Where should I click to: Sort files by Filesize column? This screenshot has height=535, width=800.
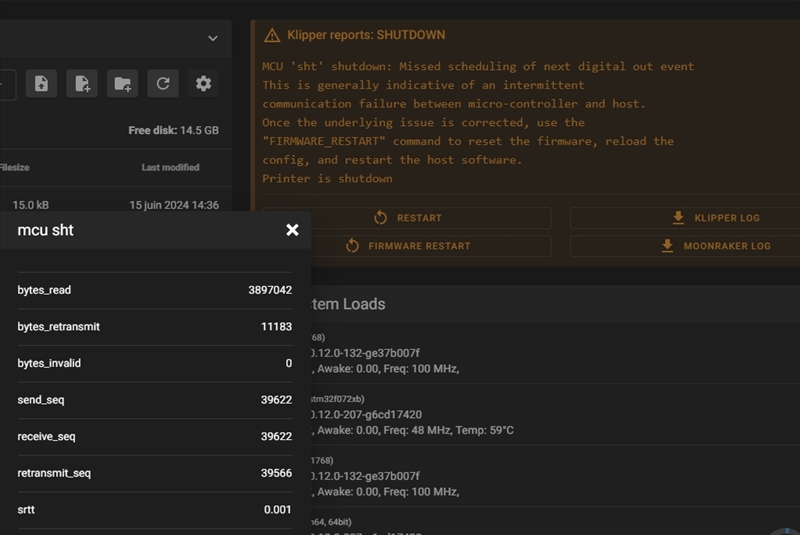(x=14, y=167)
